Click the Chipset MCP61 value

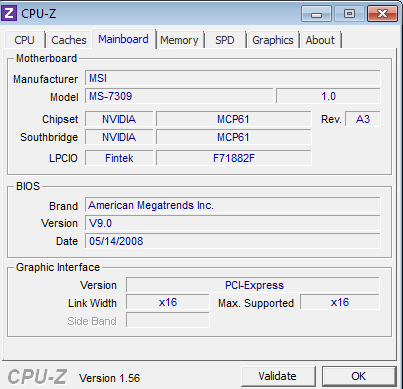click(x=233, y=119)
